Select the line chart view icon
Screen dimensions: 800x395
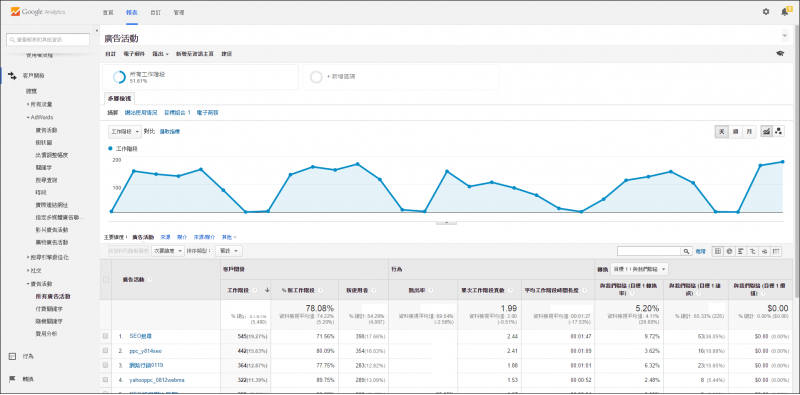coord(766,131)
